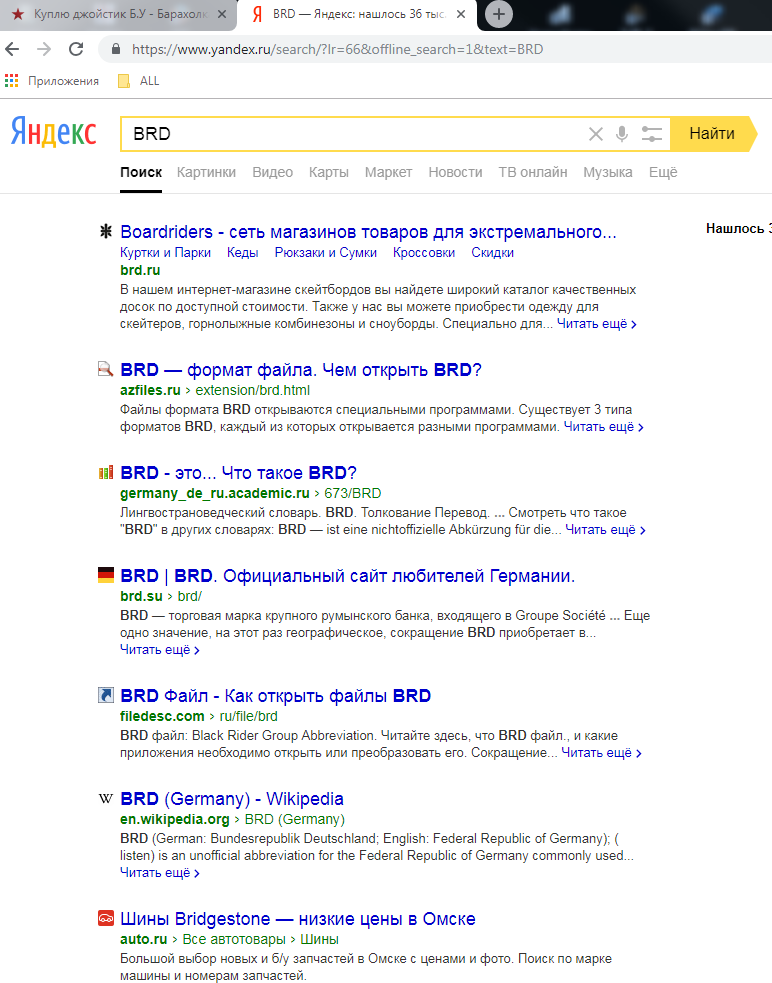Image resolution: width=772 pixels, height=983 pixels.
Task: Click the brd.ru green URL
Action: pyautogui.click(x=140, y=270)
